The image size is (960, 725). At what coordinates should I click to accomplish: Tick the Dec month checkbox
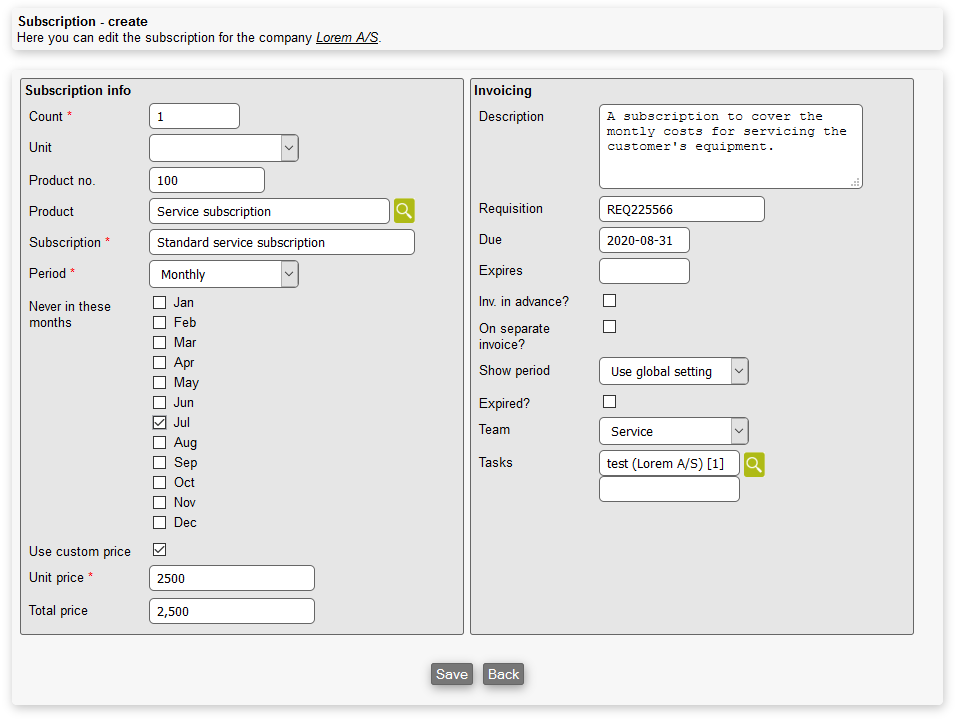coord(160,523)
